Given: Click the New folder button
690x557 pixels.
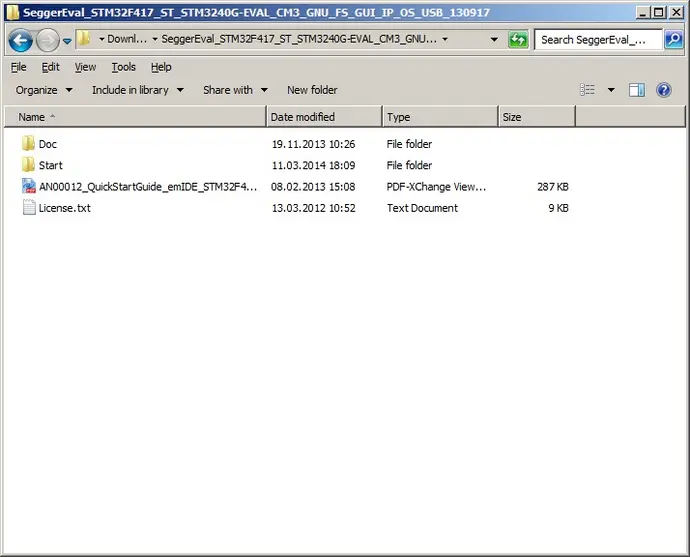Looking at the screenshot, I should point(312,90).
